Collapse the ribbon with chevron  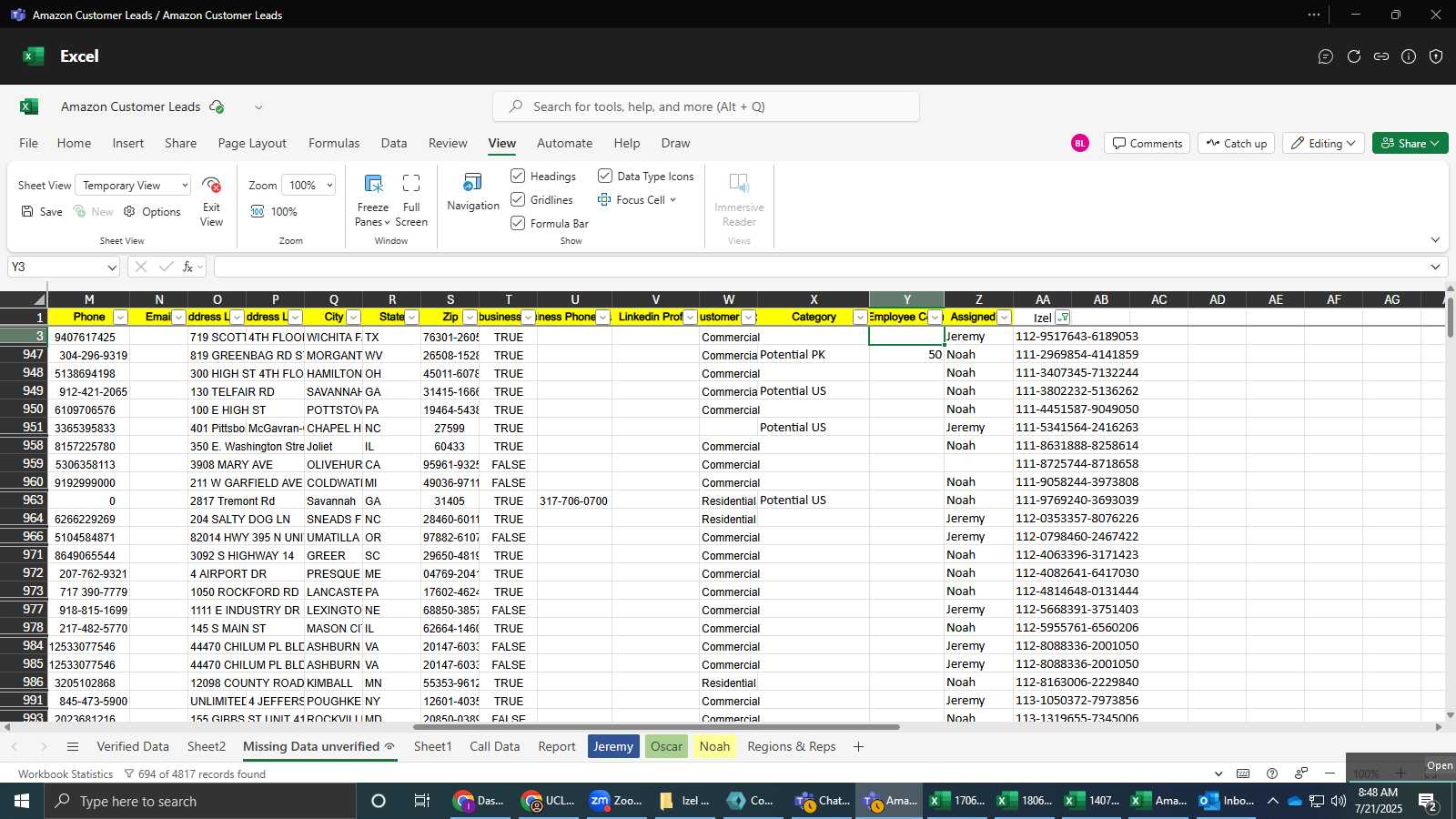[x=1435, y=240]
